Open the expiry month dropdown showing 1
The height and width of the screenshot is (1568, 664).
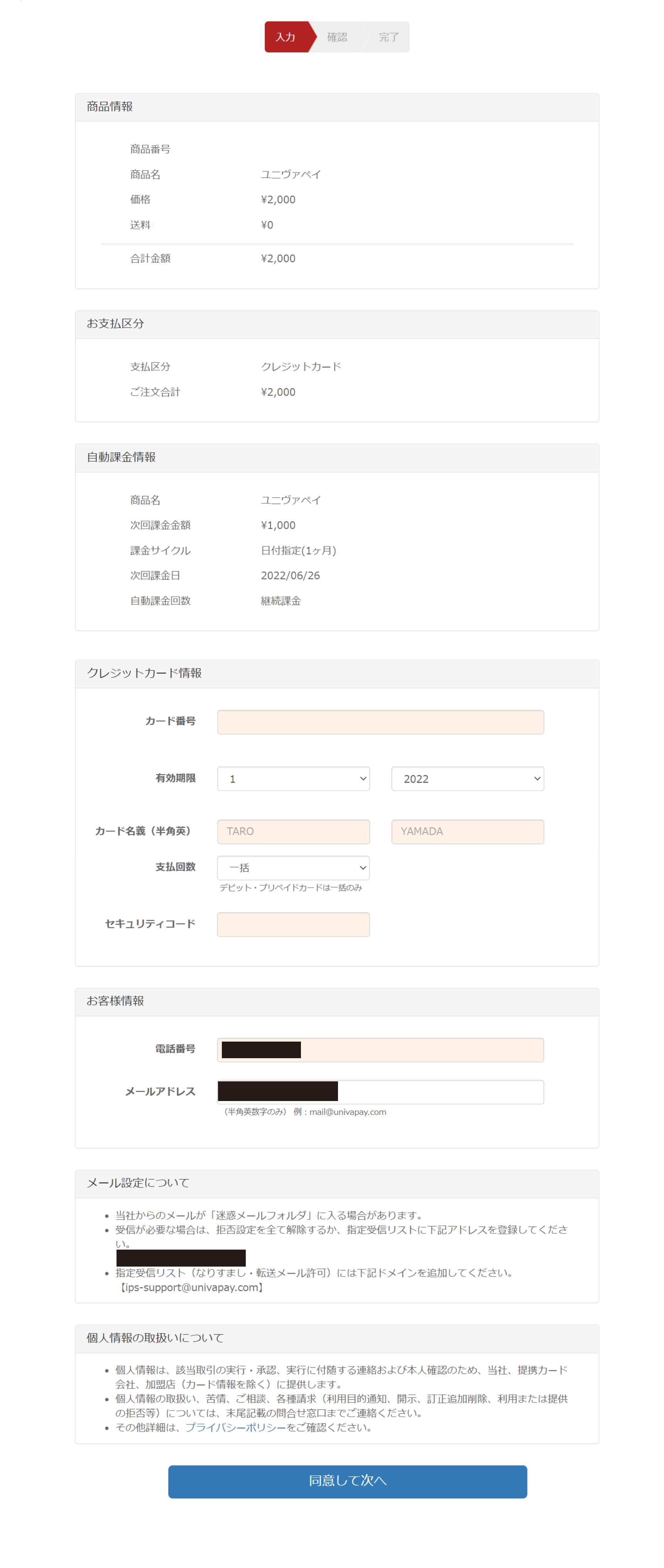point(293,778)
